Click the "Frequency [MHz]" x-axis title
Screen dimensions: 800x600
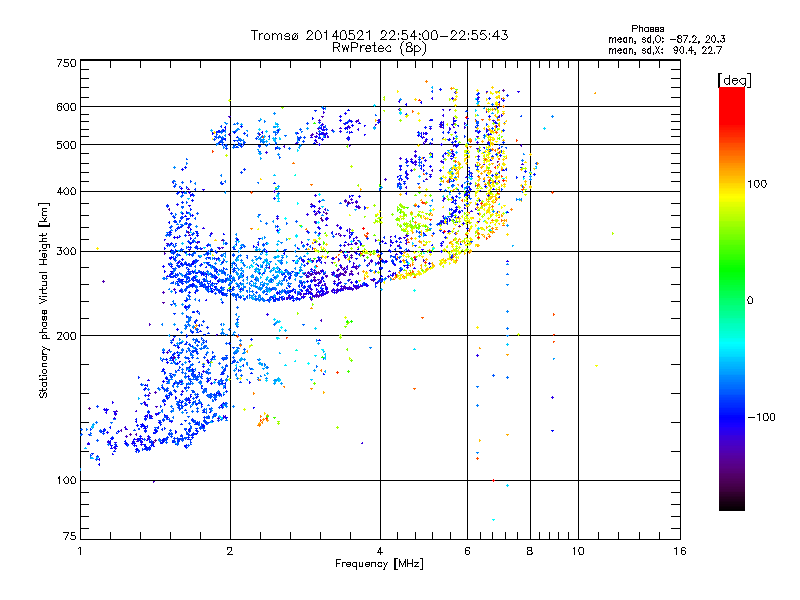(x=379, y=564)
